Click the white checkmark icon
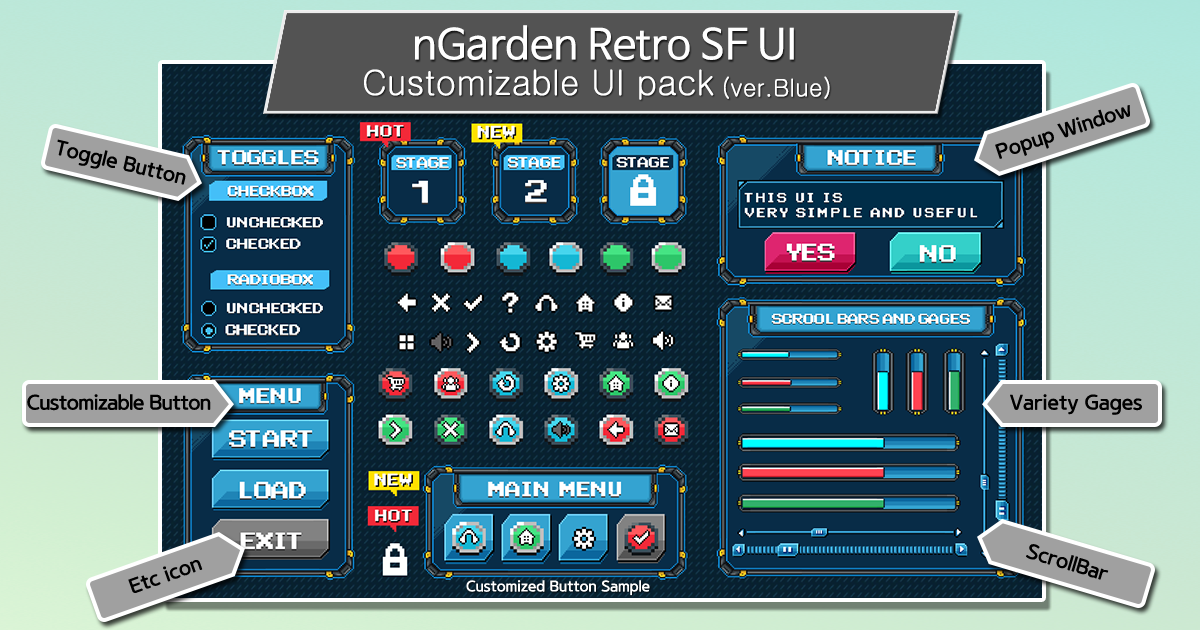This screenshot has height=630, width=1200. tap(474, 302)
